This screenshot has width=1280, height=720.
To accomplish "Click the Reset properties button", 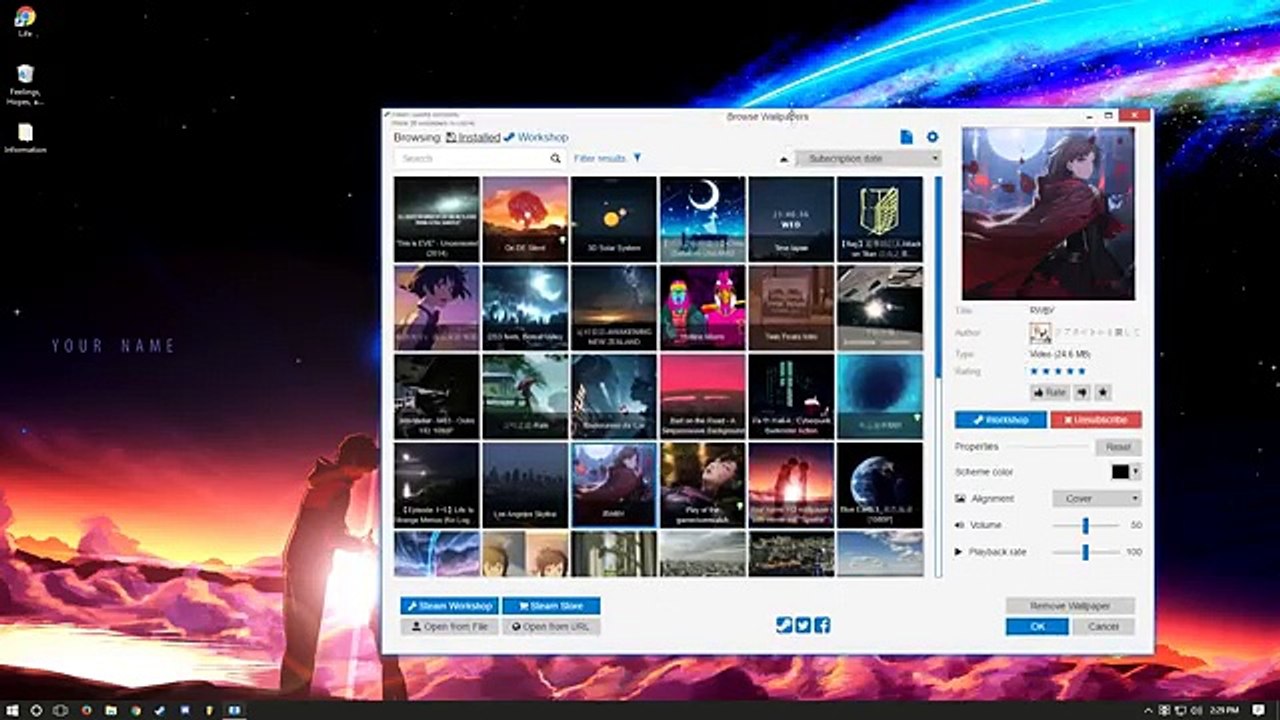I will (x=1118, y=447).
